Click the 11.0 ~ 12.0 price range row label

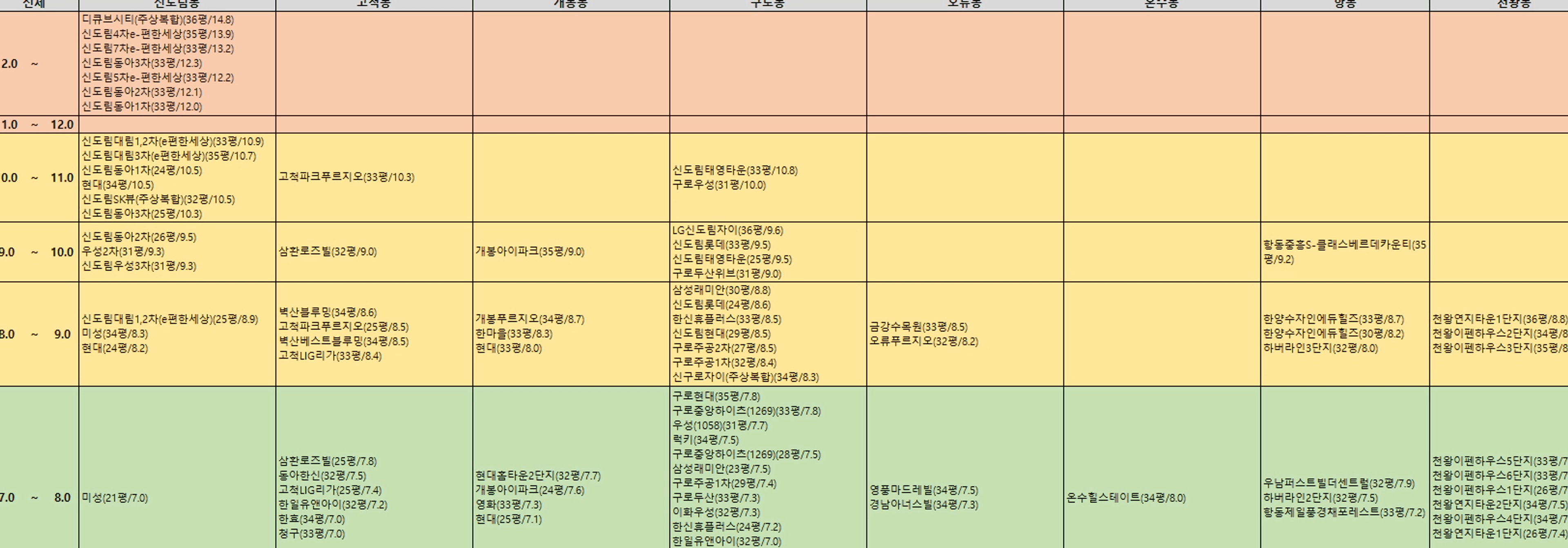tap(38, 125)
